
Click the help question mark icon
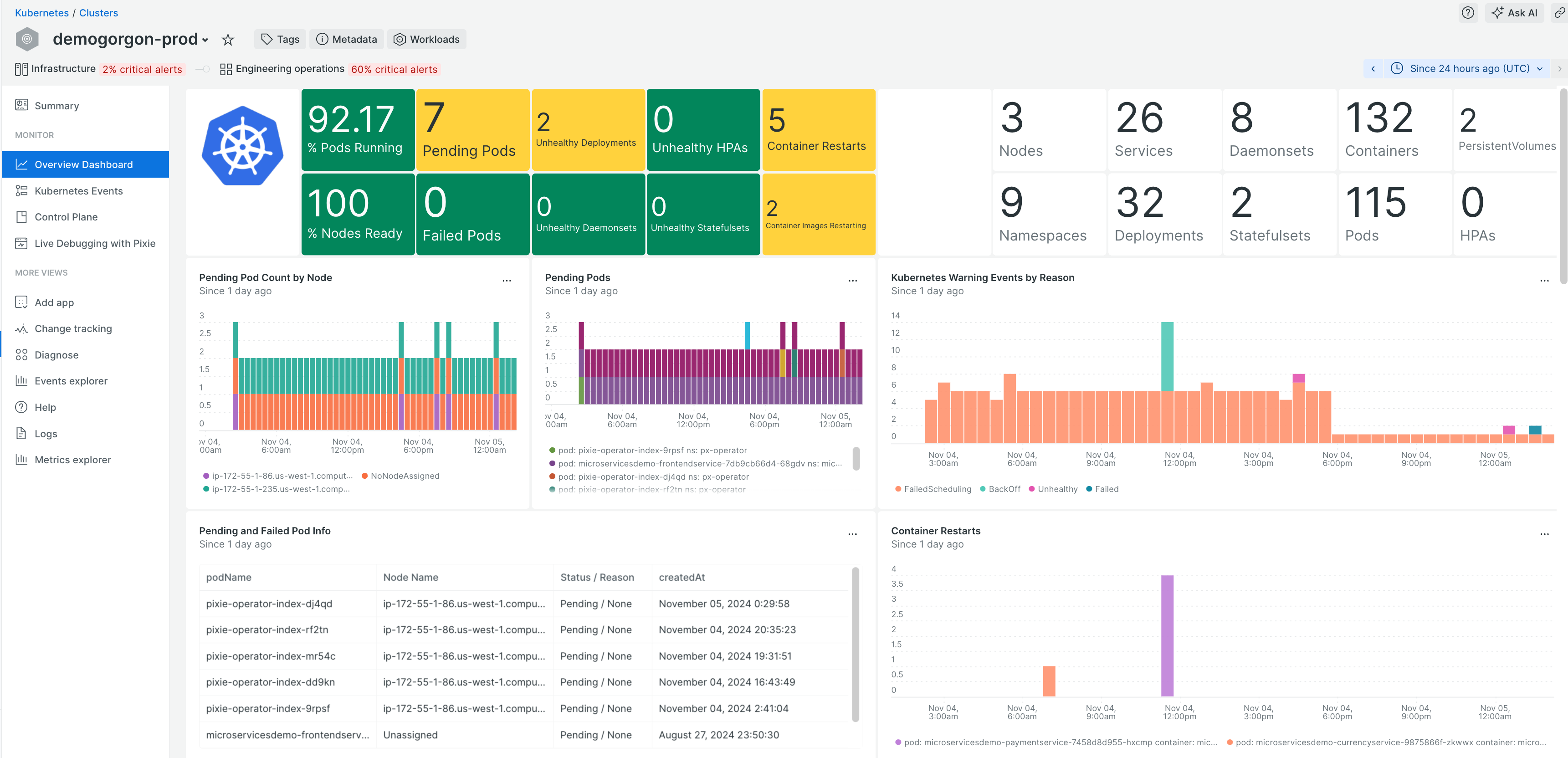click(x=1468, y=12)
